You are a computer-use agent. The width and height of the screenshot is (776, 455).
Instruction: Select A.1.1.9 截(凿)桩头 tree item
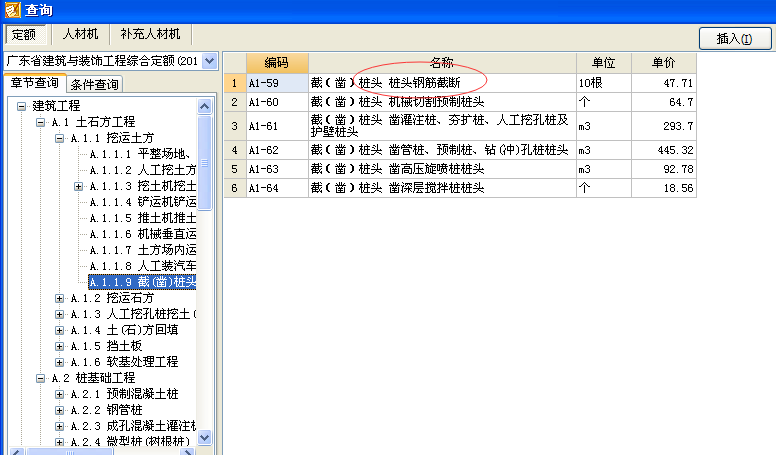(x=143, y=282)
